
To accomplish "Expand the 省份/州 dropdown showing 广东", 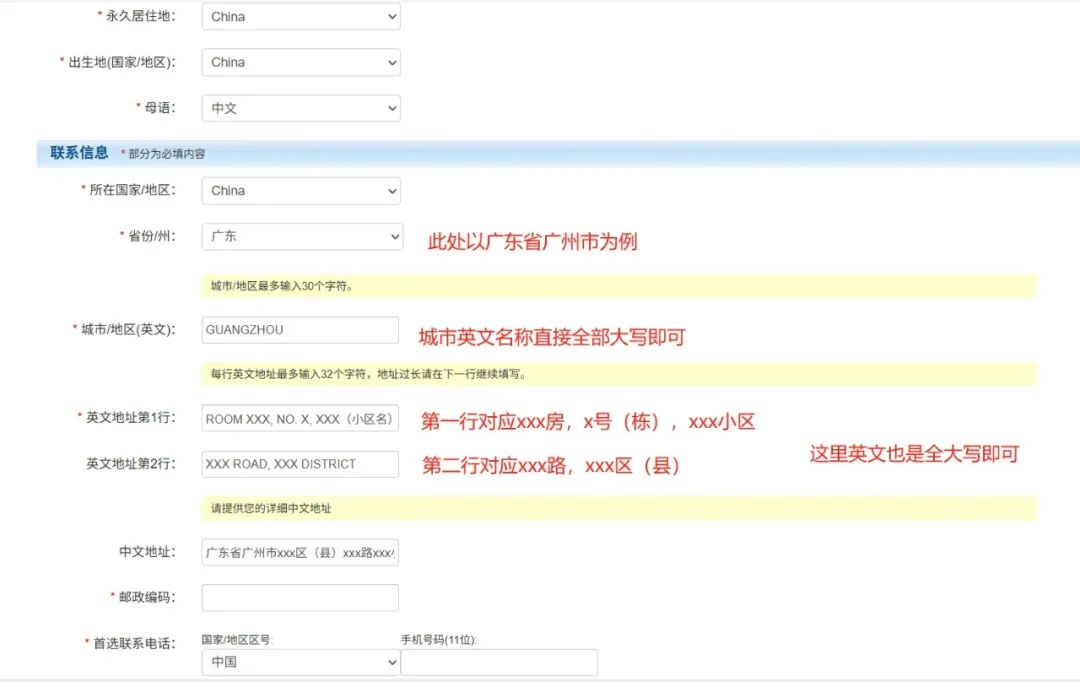I will point(302,236).
